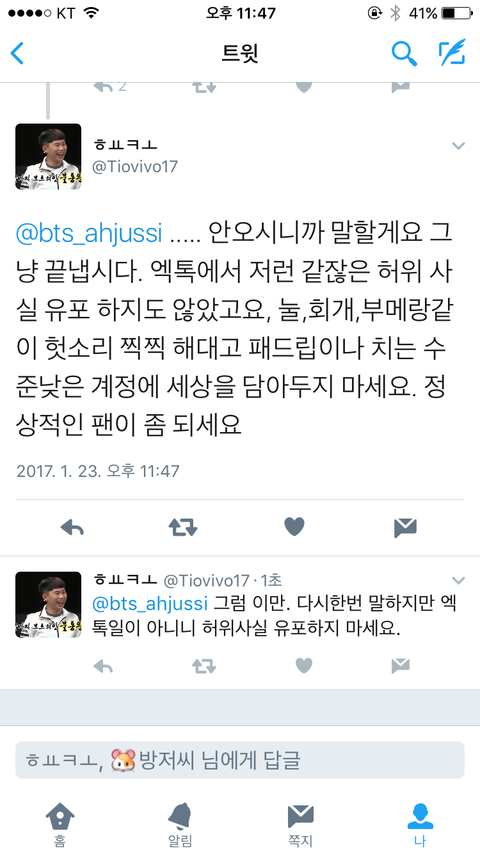480x854 pixels.
Task: Send the main tweet via the message icon
Action: (405, 527)
